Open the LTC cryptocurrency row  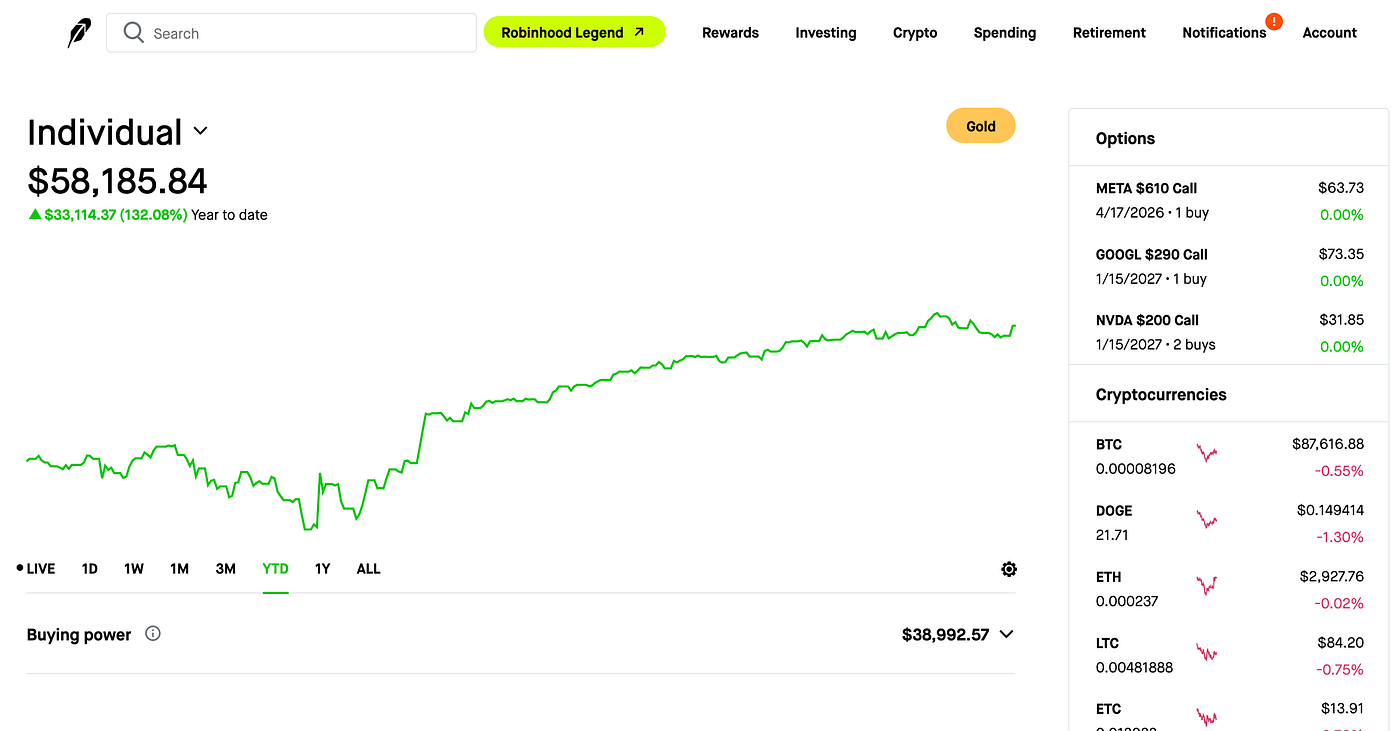pyautogui.click(x=1229, y=655)
